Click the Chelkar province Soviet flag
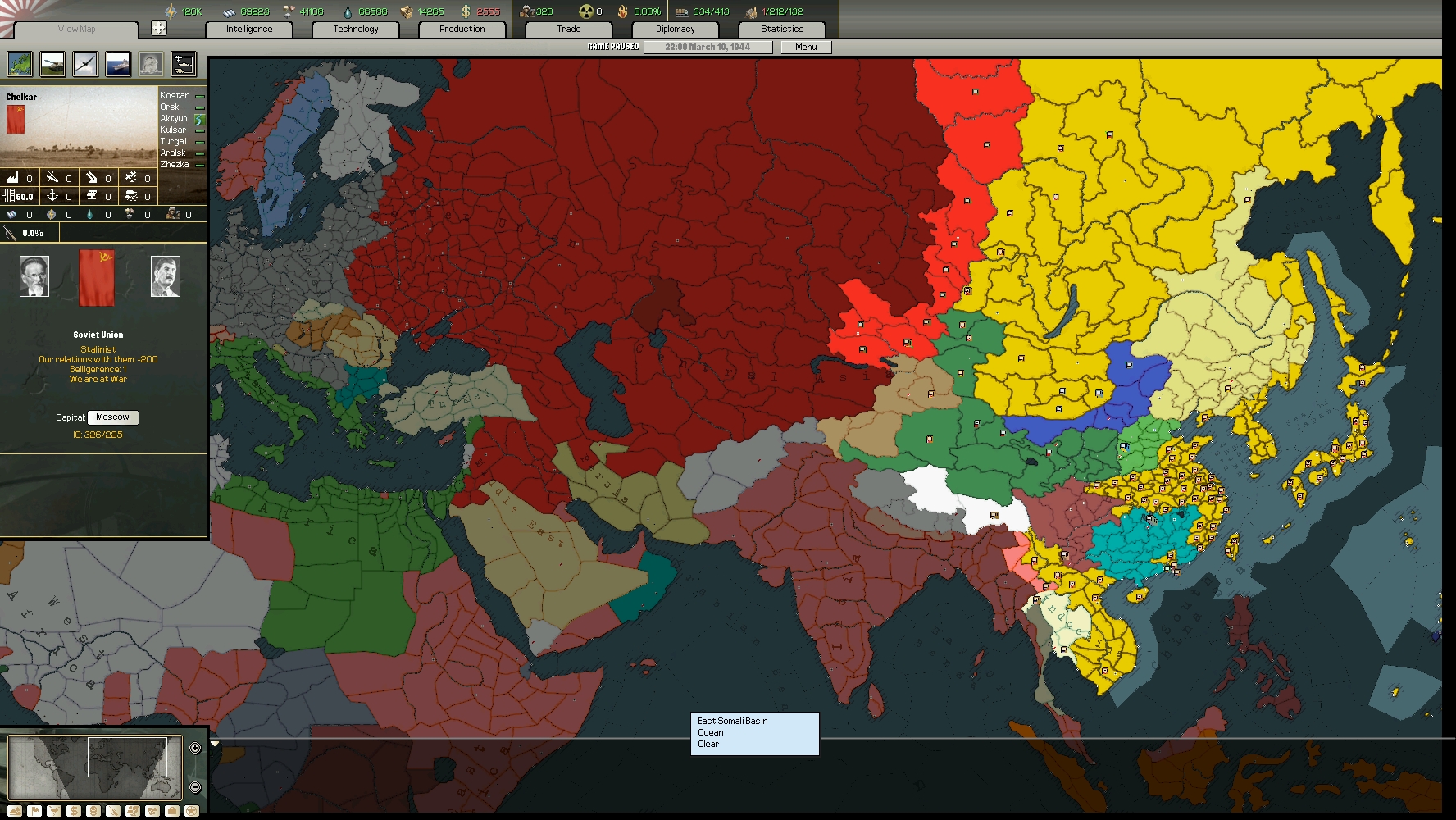This screenshot has width=1456, height=820. 16,119
